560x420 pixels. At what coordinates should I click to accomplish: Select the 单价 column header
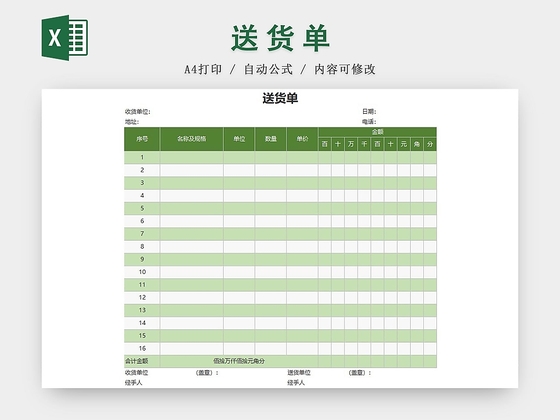pyautogui.click(x=302, y=139)
